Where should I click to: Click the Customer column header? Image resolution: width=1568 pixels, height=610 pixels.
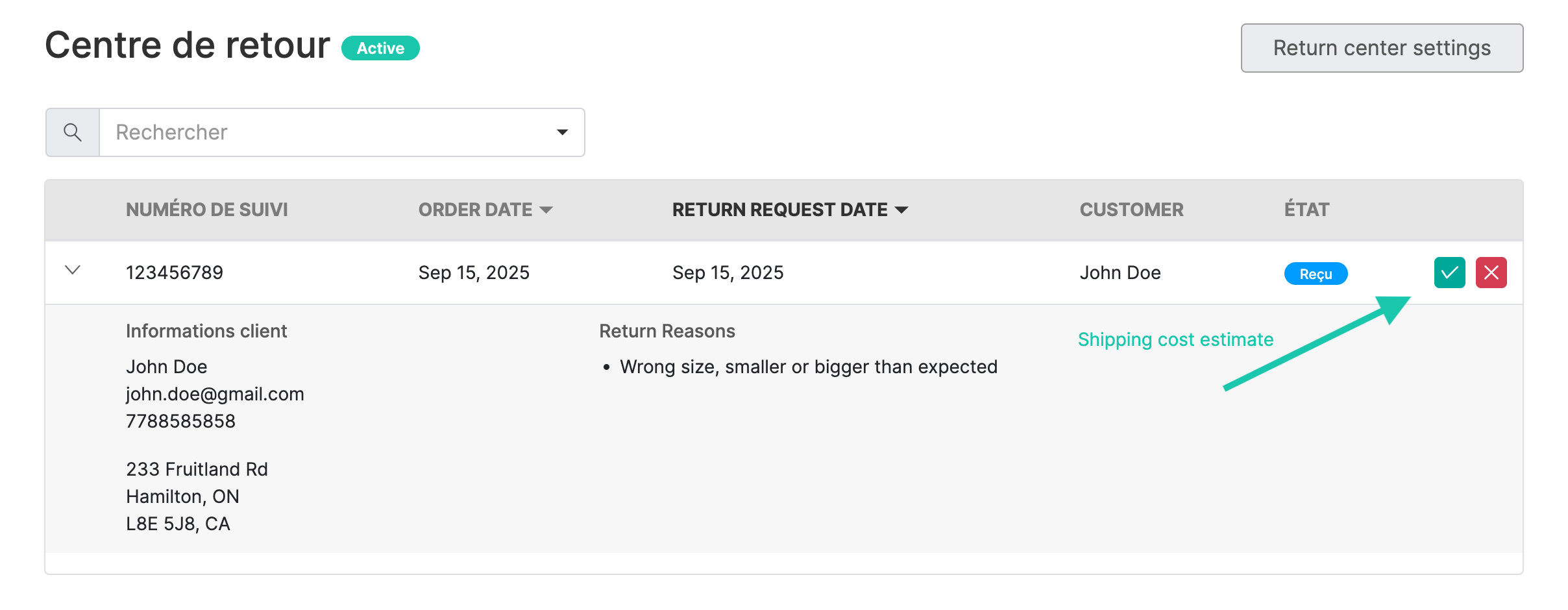click(x=1131, y=210)
